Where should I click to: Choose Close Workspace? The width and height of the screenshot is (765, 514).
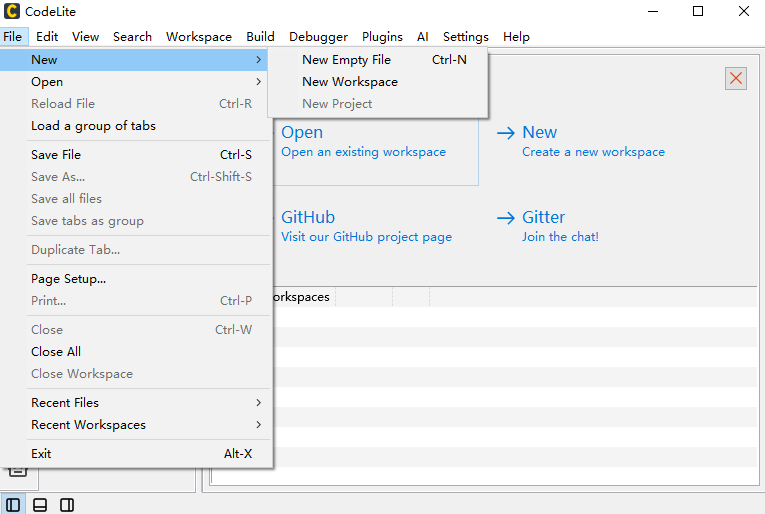134,374
